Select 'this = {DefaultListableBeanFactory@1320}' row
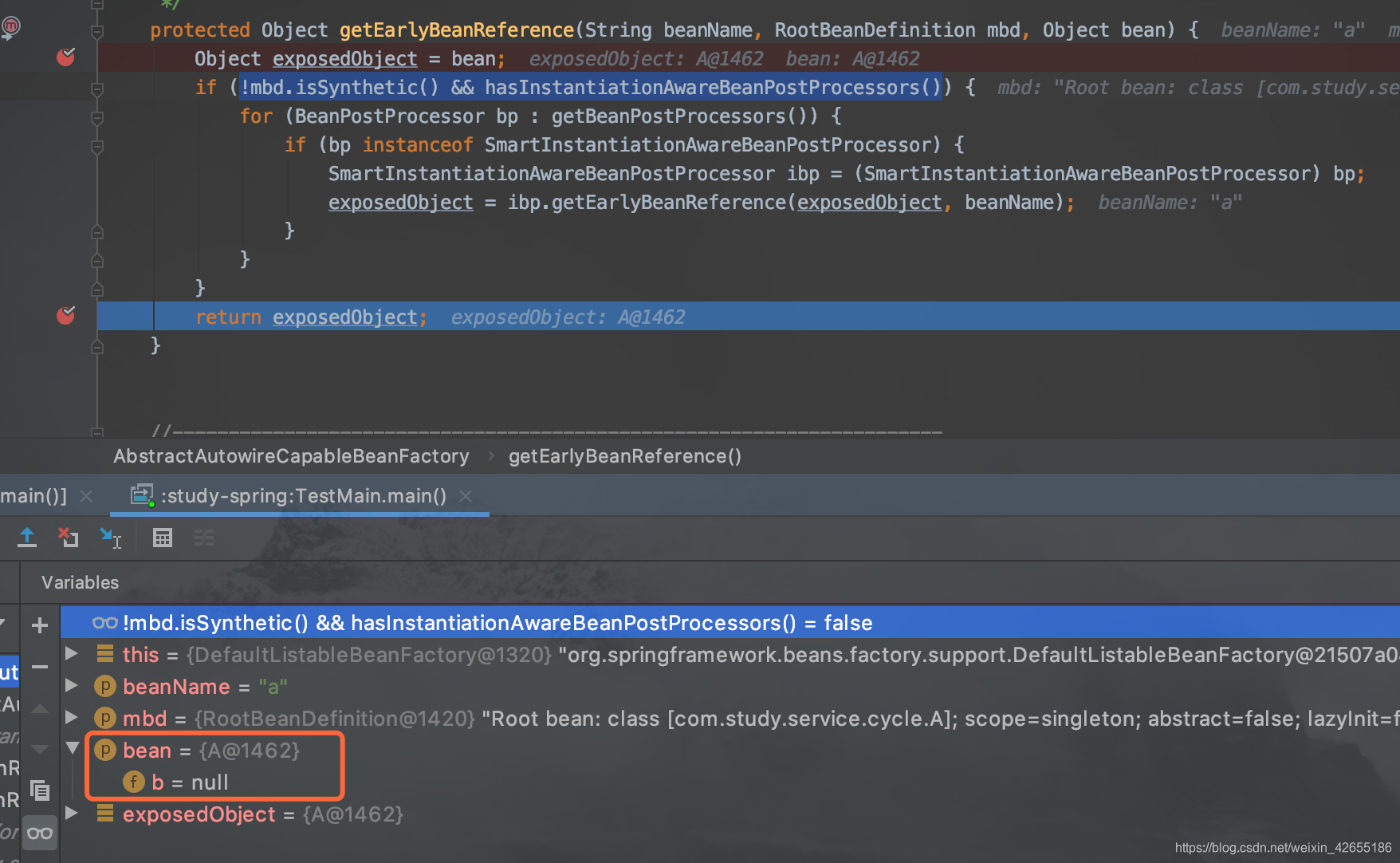Screen dimensions: 1400x863 (729, 655)
